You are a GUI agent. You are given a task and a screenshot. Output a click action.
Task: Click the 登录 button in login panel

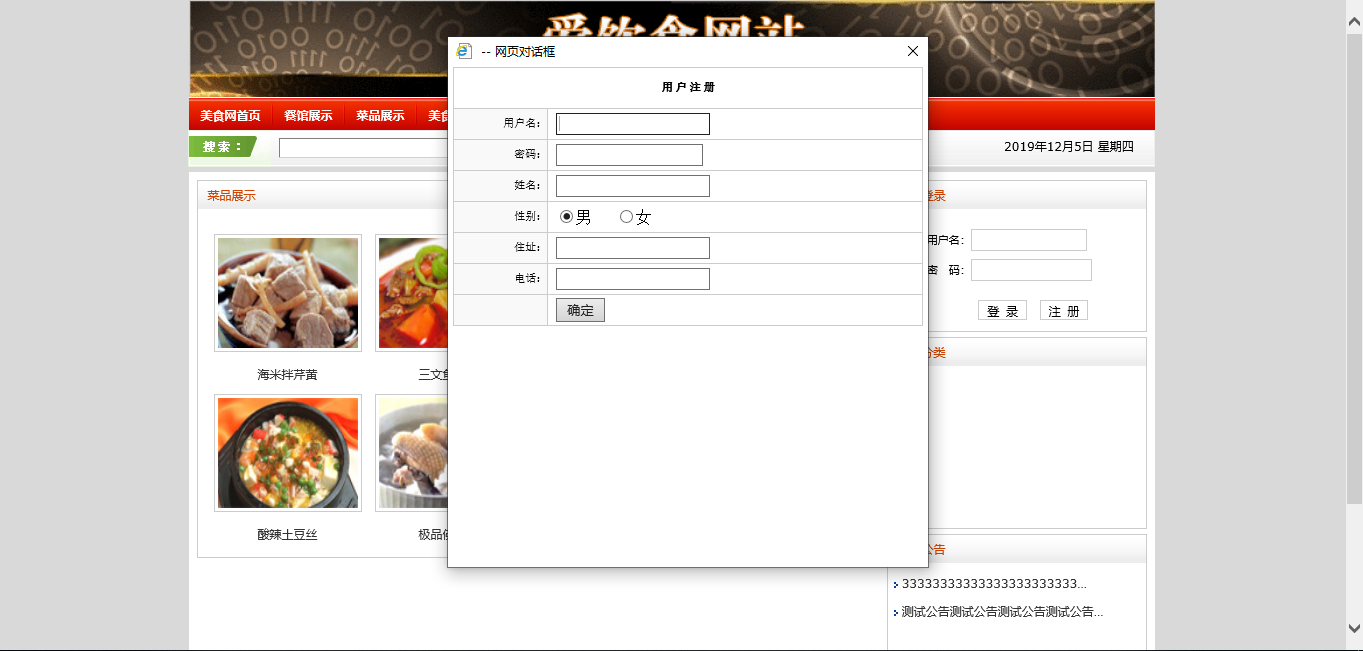(1002, 311)
